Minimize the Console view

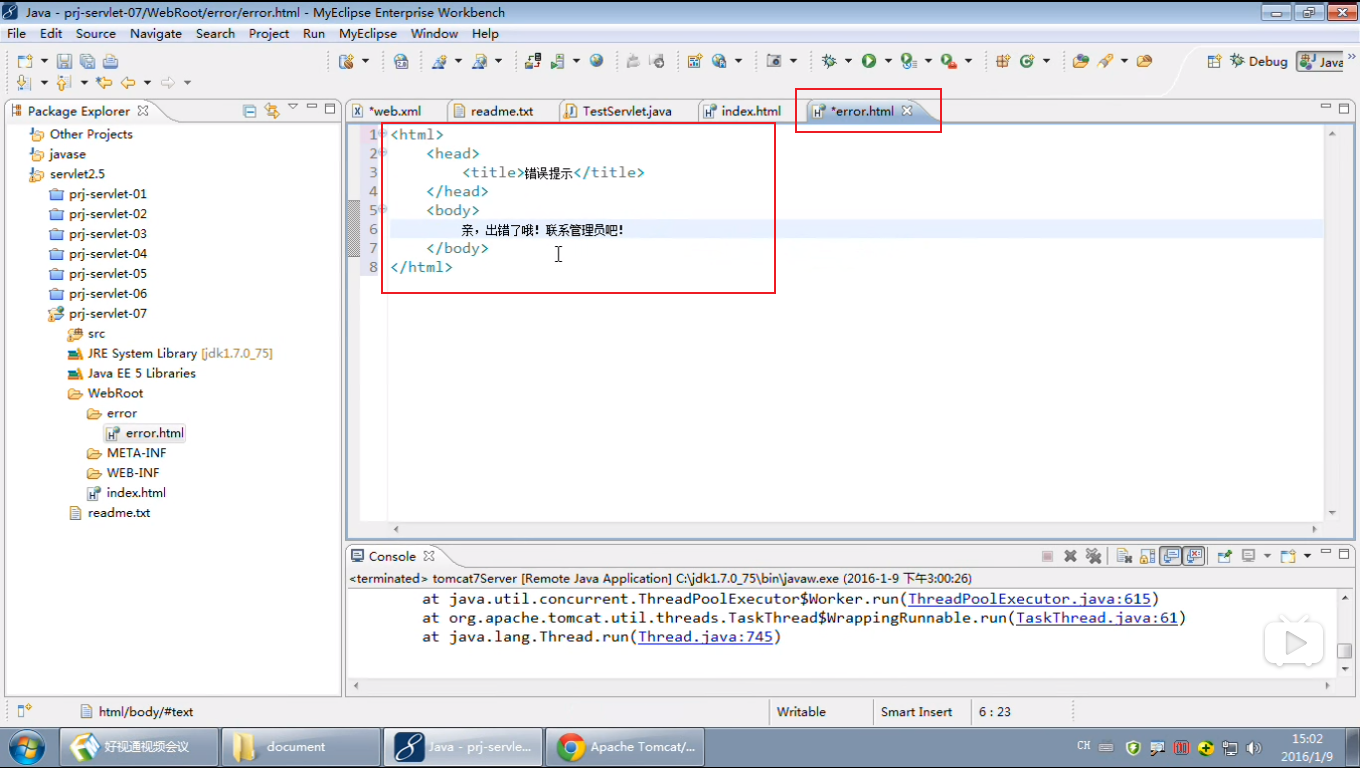pyautogui.click(x=1327, y=553)
